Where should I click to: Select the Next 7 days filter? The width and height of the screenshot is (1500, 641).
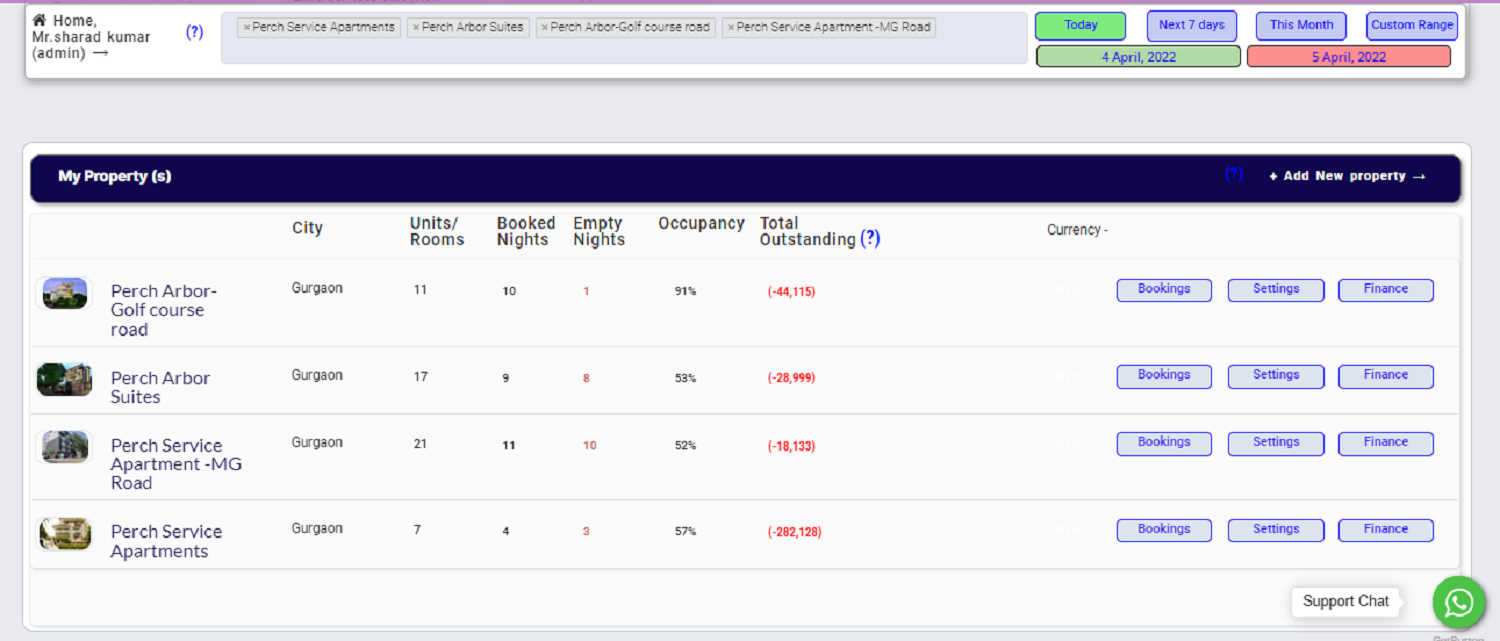coord(1192,26)
